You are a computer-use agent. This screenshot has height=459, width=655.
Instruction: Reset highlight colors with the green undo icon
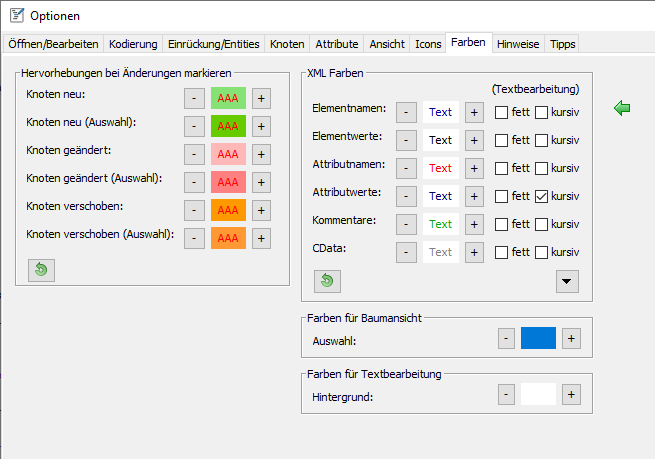(x=42, y=270)
